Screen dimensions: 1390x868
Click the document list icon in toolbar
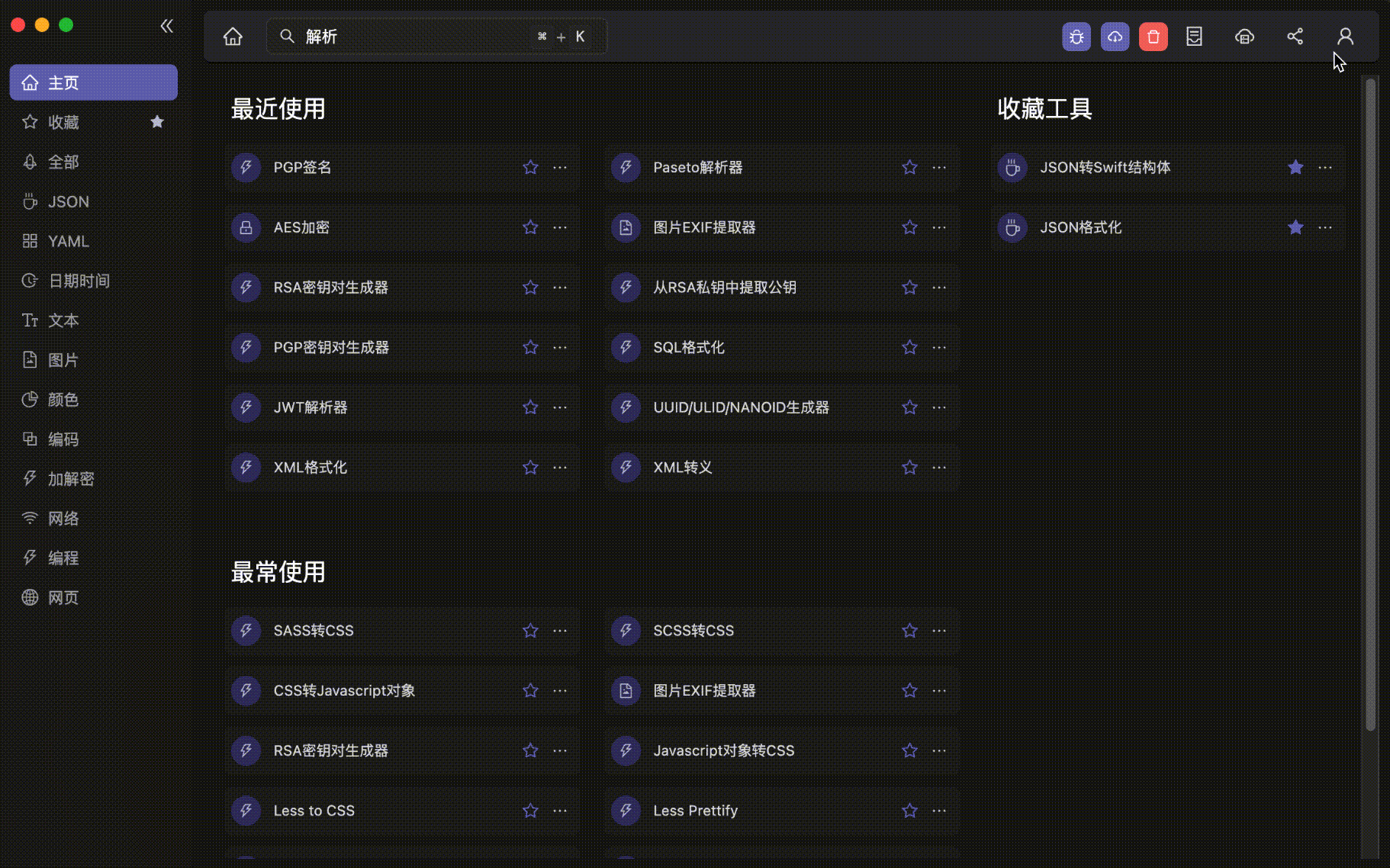[x=1194, y=37]
